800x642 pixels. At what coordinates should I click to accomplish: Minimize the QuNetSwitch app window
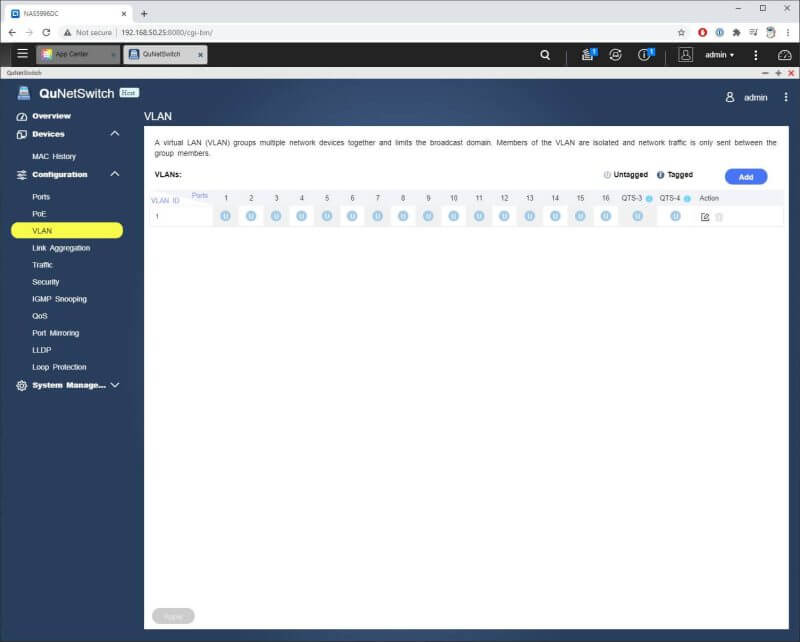pyautogui.click(x=765, y=73)
